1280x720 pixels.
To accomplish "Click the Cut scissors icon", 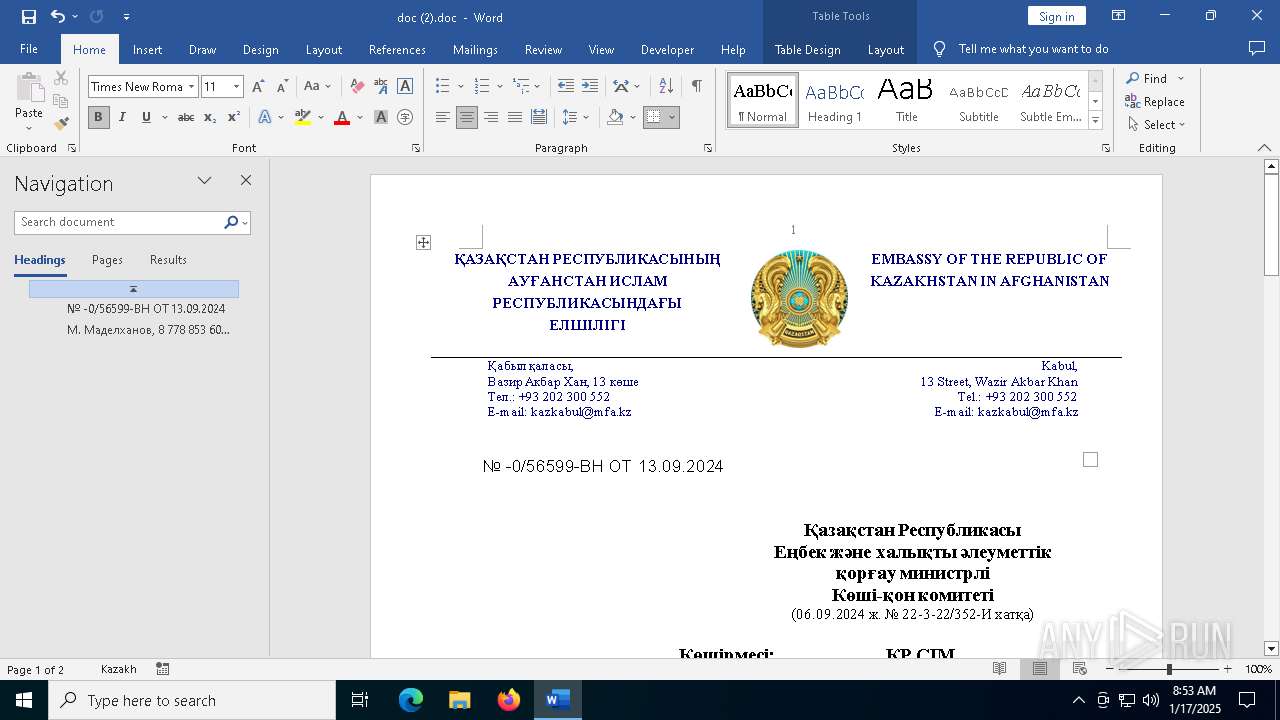I will click(61, 78).
